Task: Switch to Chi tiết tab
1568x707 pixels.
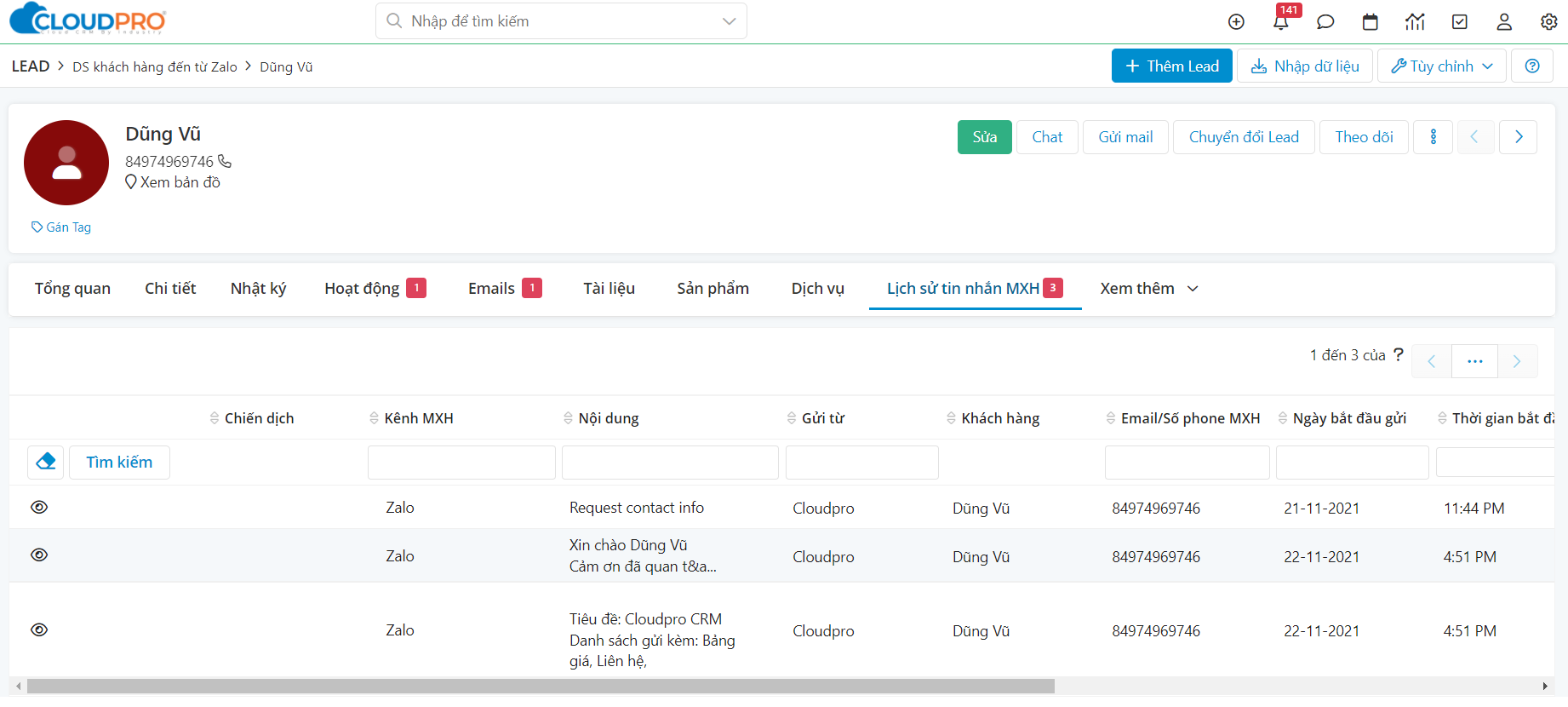Action: [170, 289]
